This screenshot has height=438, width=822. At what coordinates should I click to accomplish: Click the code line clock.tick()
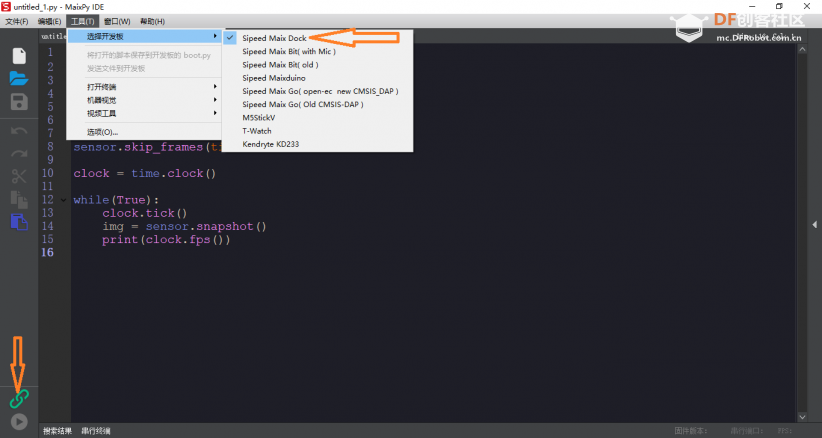(145, 213)
